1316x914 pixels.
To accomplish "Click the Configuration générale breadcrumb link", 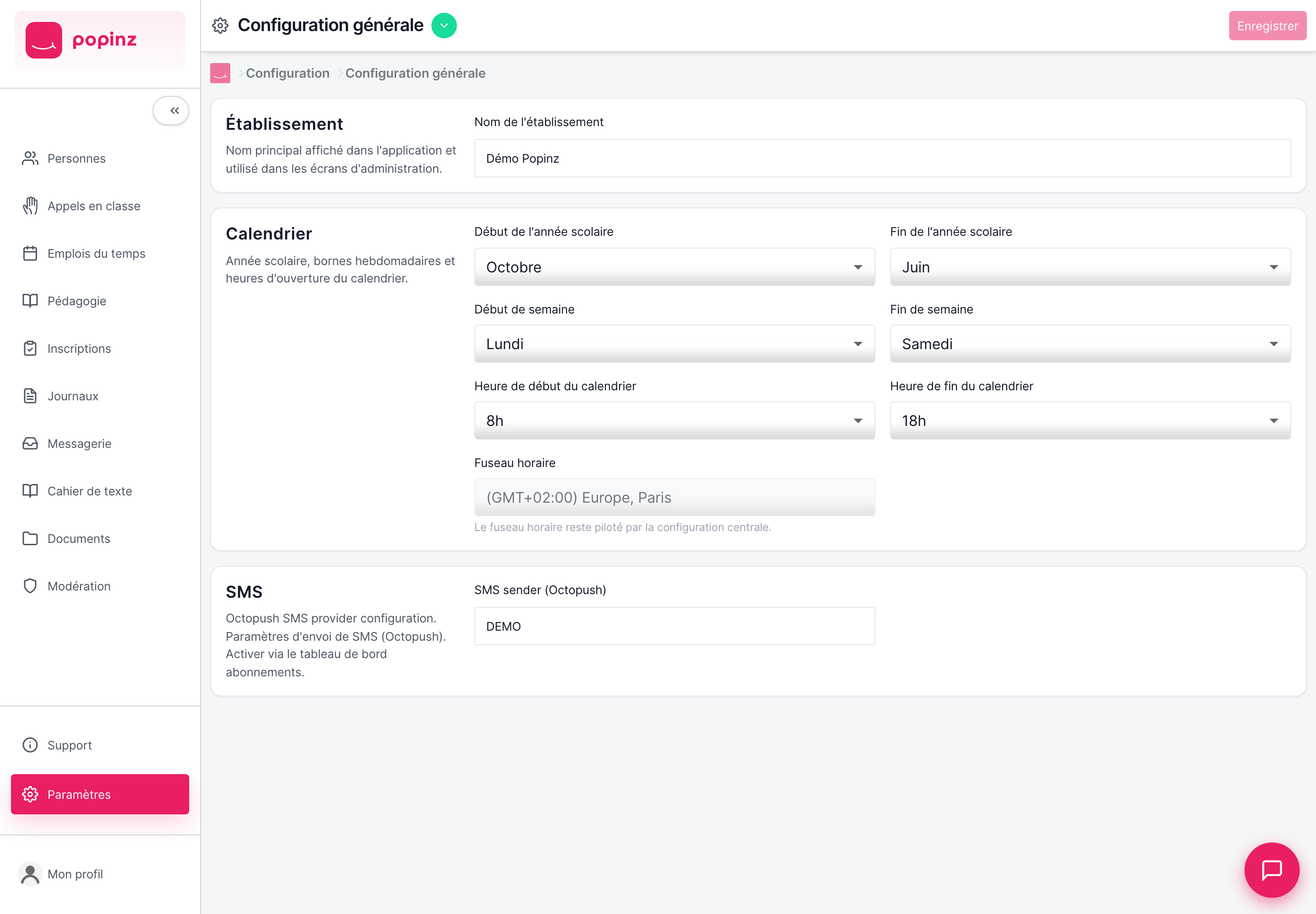I will click(415, 73).
